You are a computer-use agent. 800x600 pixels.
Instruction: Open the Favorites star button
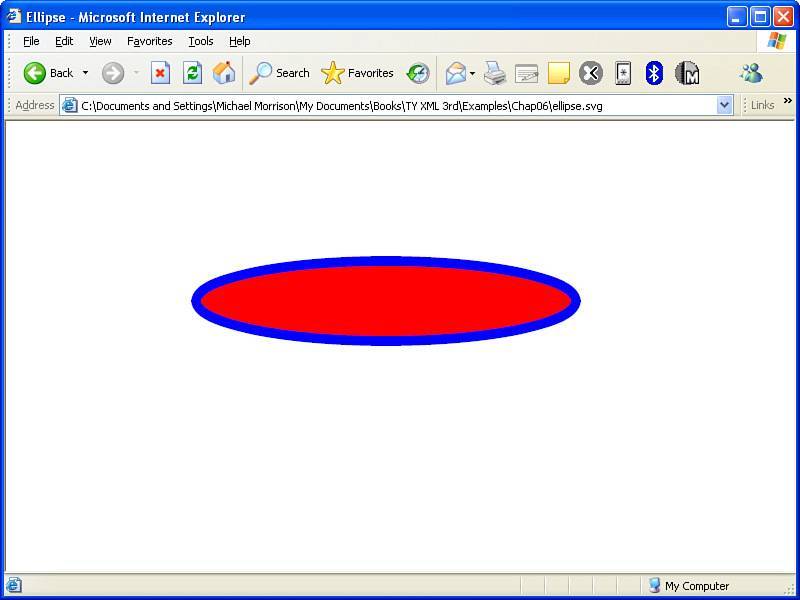click(x=357, y=73)
